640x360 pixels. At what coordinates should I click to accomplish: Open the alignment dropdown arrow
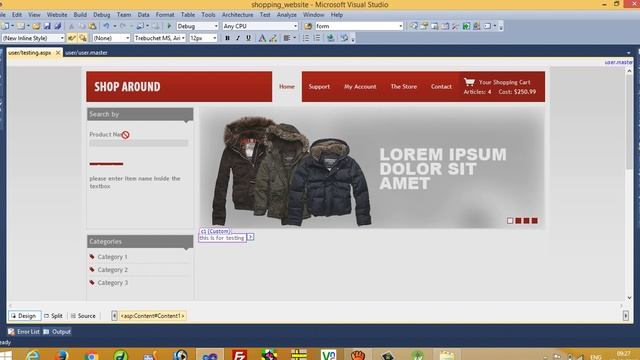[295, 38]
